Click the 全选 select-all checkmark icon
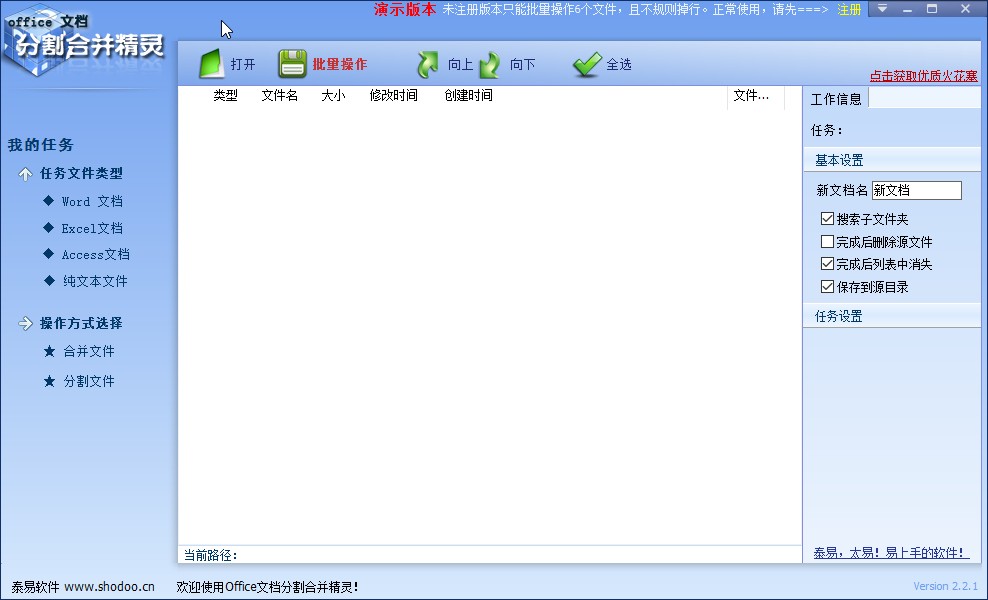This screenshot has height=600, width=988. 587,62
